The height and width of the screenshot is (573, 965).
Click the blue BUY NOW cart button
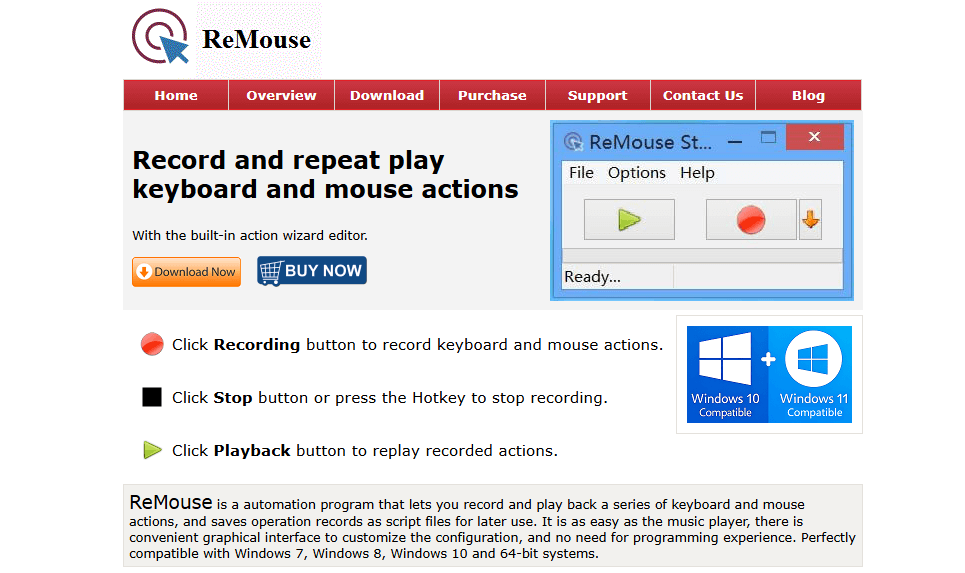tap(312, 271)
